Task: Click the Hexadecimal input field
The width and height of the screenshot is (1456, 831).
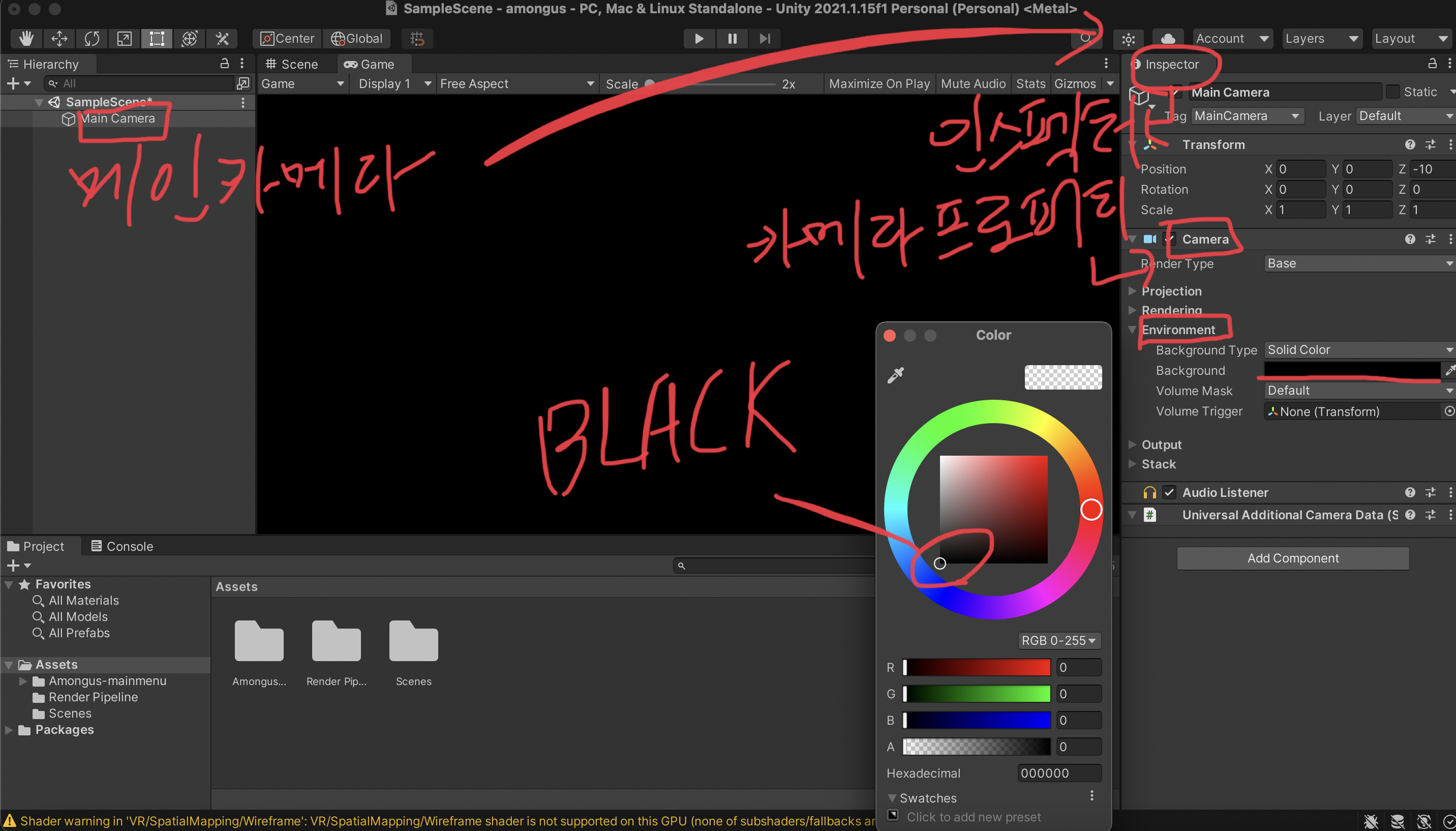Action: pos(1059,774)
